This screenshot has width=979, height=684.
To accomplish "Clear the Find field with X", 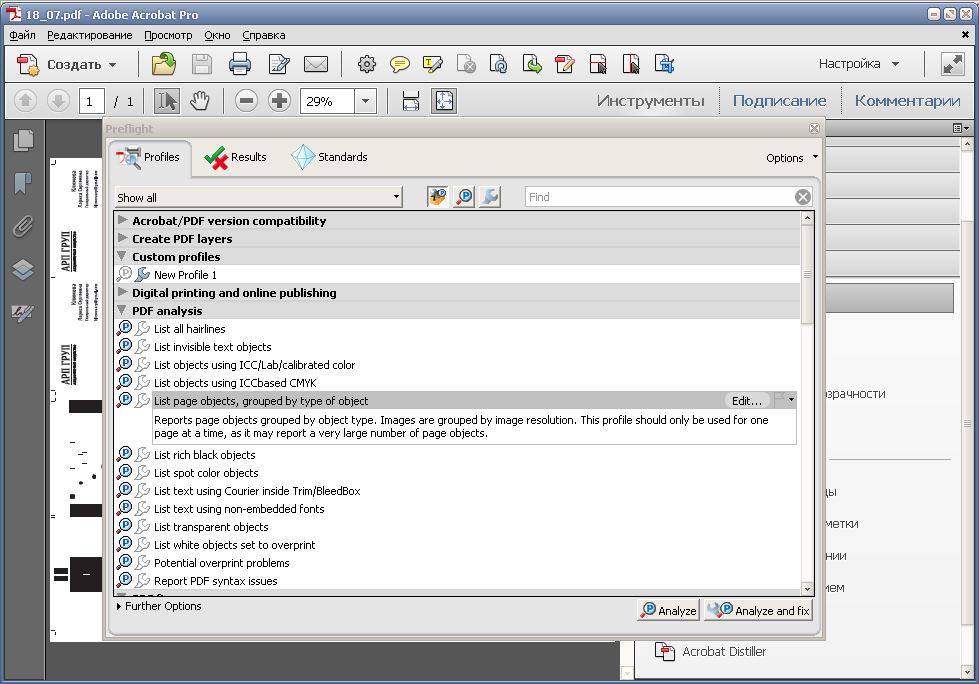I will 803,197.
